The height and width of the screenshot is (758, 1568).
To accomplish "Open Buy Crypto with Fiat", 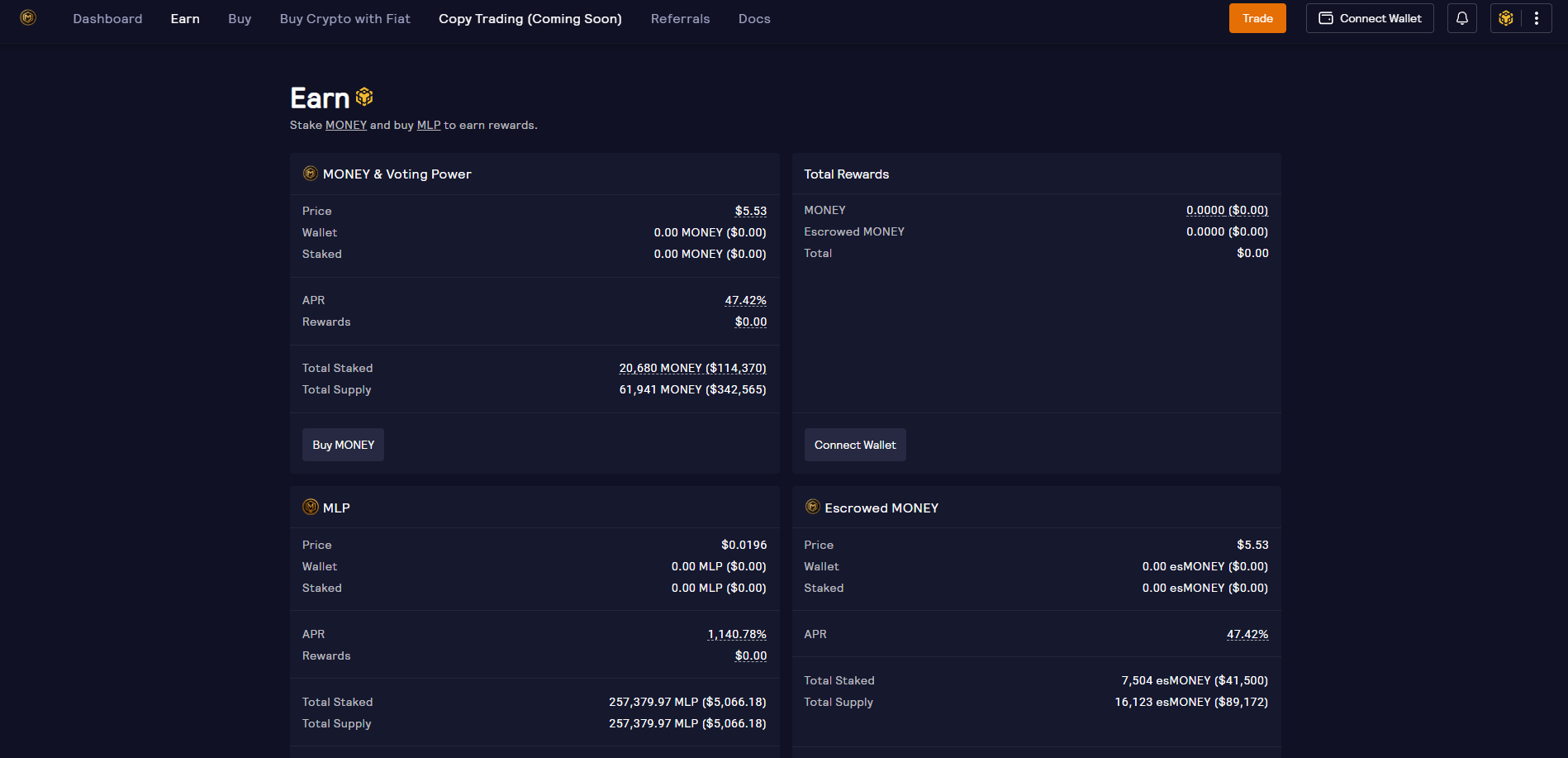I will coord(344,18).
